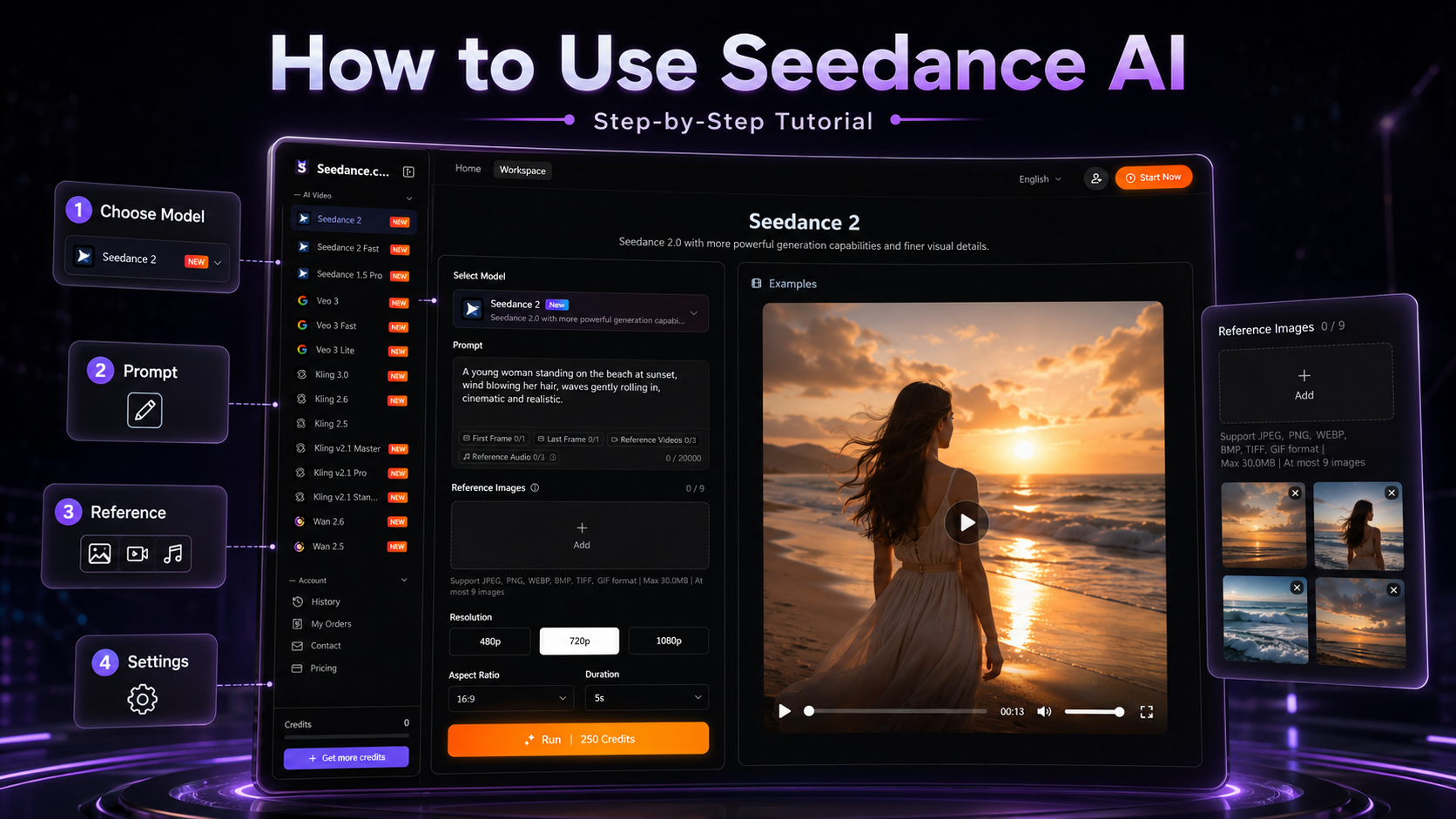1456x819 pixels.
Task: Choose the Veo 3 model
Action: coord(354,301)
